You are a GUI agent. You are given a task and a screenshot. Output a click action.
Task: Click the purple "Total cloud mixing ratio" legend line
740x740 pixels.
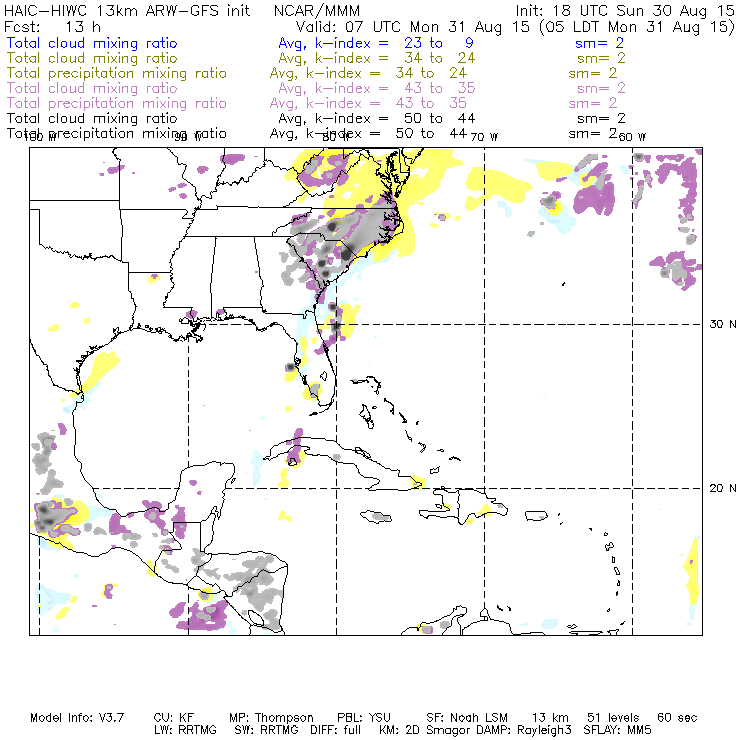[x=92, y=88]
